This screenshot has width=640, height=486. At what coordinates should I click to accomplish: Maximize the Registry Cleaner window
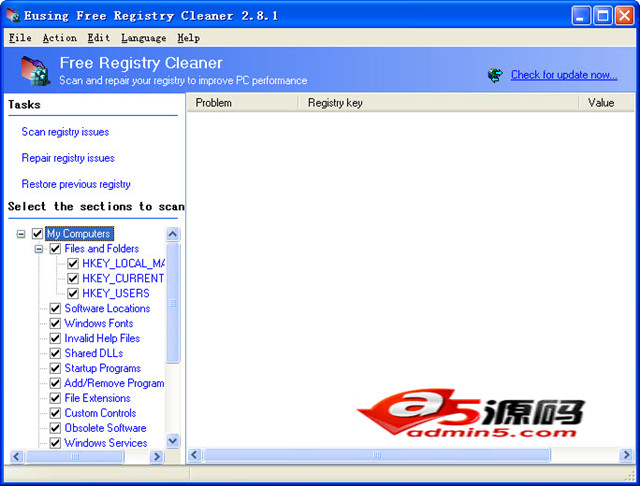coord(603,16)
